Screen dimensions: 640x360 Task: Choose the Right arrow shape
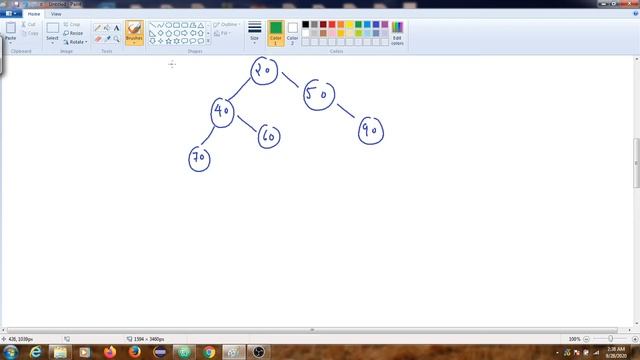click(184, 33)
